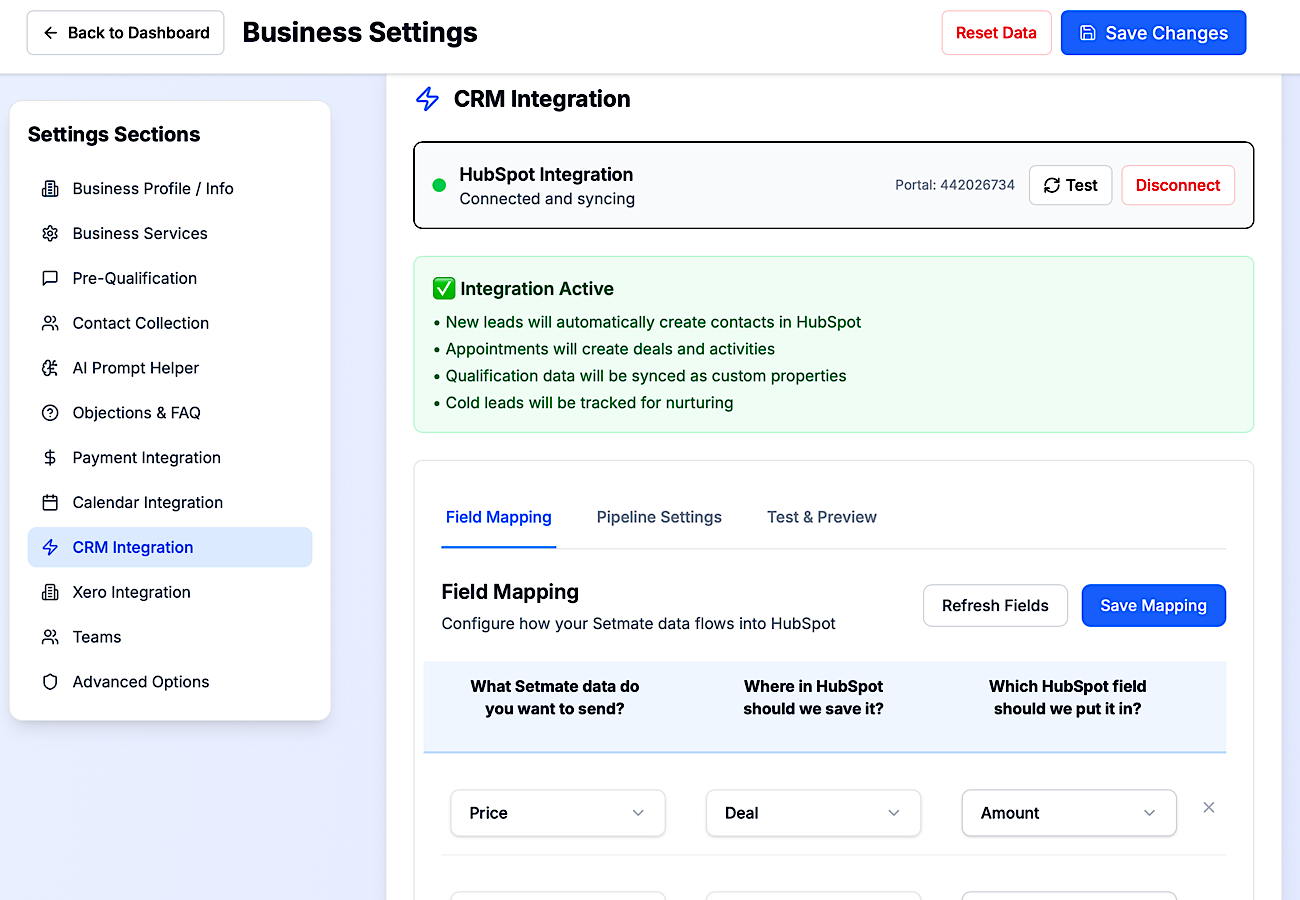Click the Business Services gear icon

(x=50, y=233)
